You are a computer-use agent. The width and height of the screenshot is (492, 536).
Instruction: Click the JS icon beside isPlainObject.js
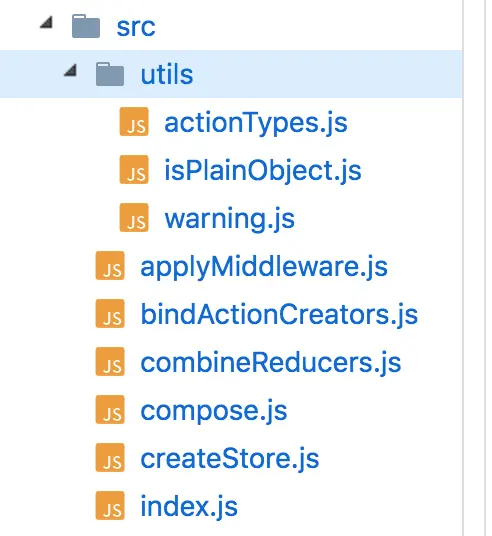(134, 170)
